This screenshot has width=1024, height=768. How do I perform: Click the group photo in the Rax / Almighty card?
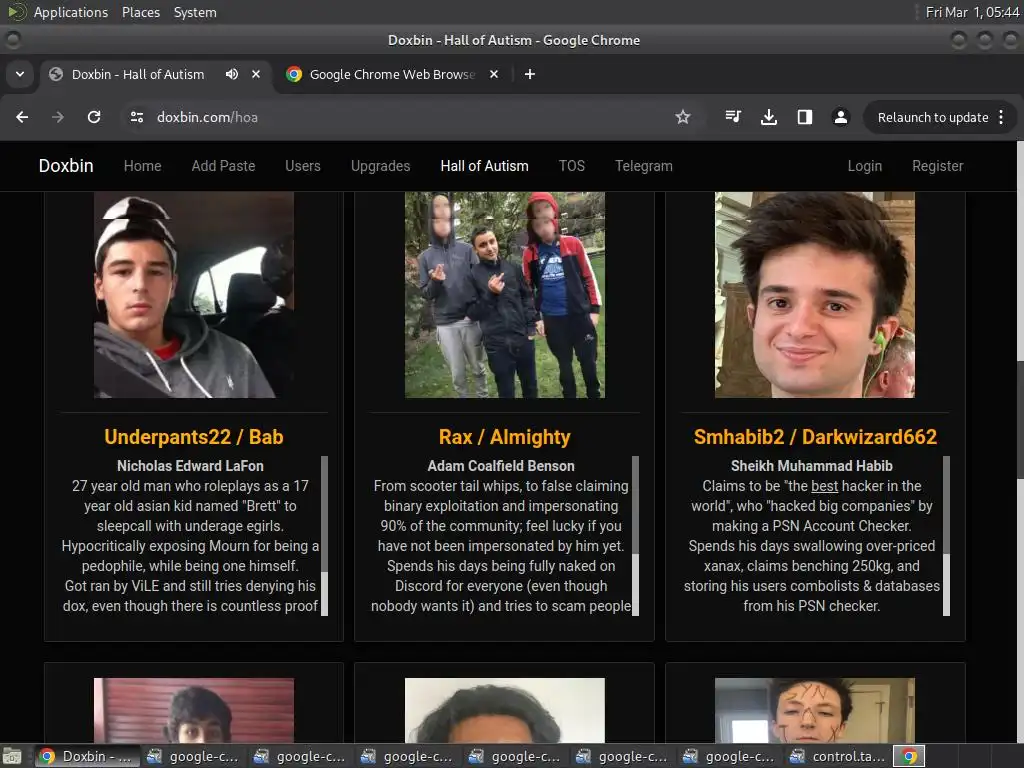click(505, 295)
